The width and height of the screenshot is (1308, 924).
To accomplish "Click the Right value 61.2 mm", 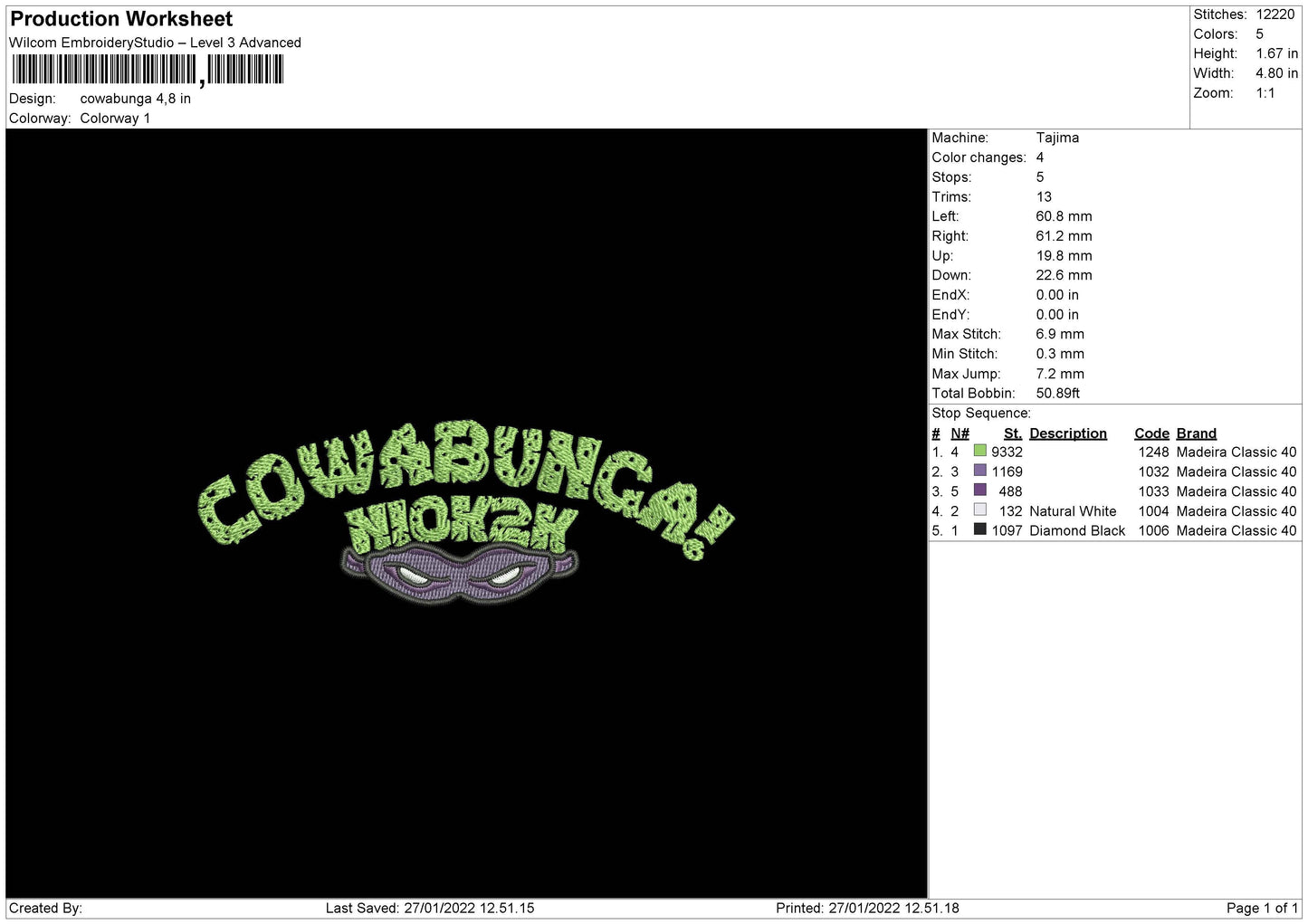I will tap(1064, 236).
